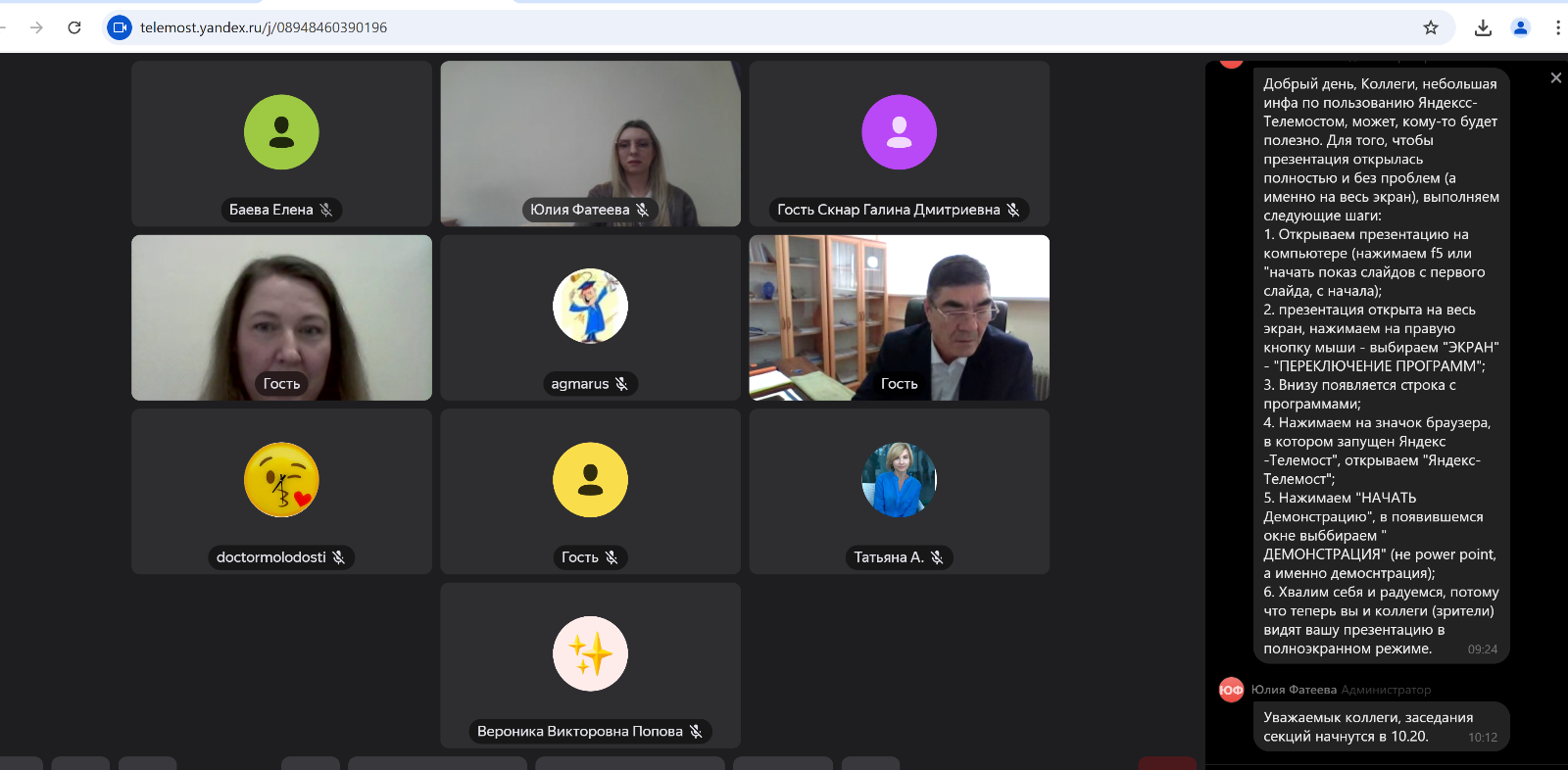
Task: Click the message about заседания секций
Action: 1381,727
